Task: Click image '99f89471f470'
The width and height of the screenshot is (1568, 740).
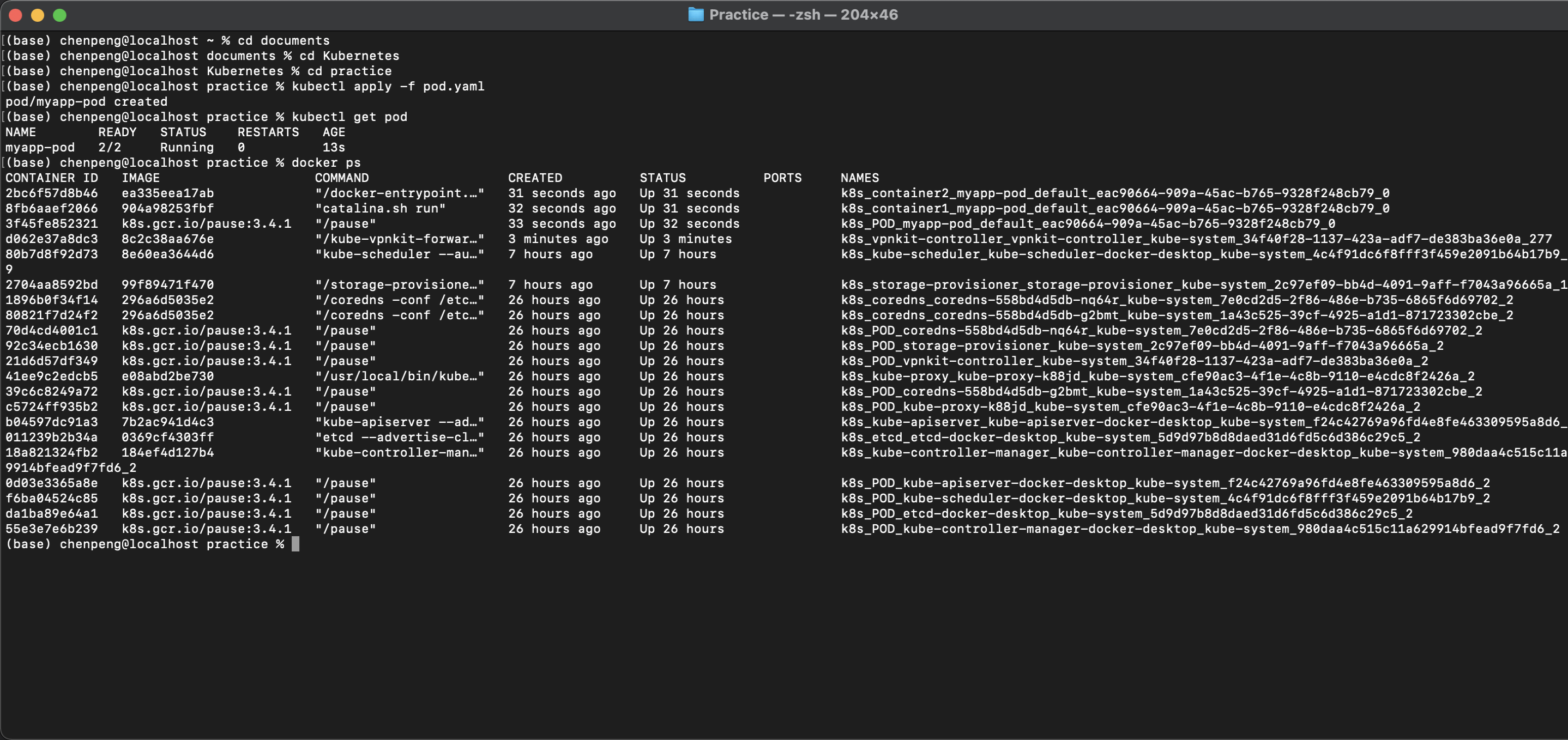Action: click(x=167, y=284)
